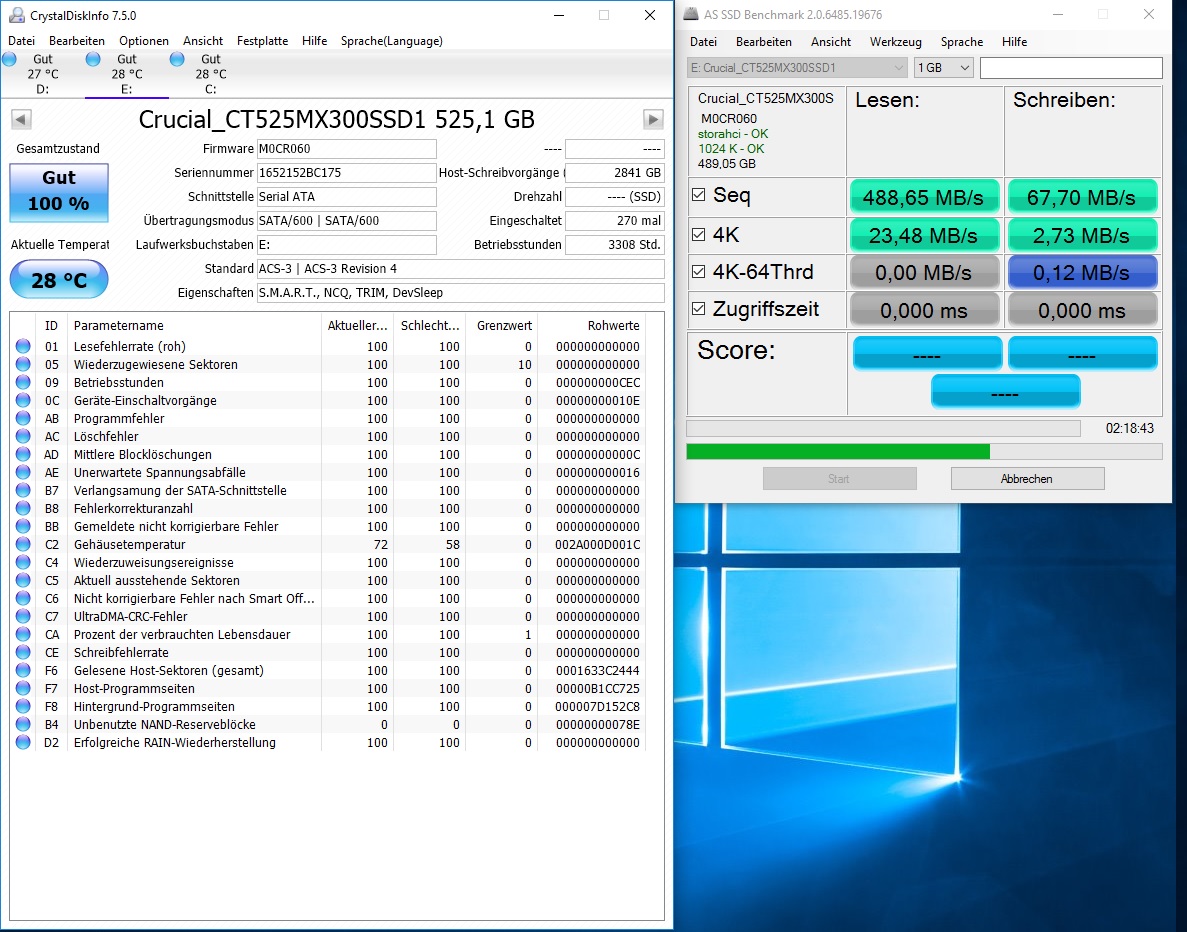Click the empty text field beside 1 GB dropdown
Viewport: 1187px width, 932px height.
pos(1071,67)
